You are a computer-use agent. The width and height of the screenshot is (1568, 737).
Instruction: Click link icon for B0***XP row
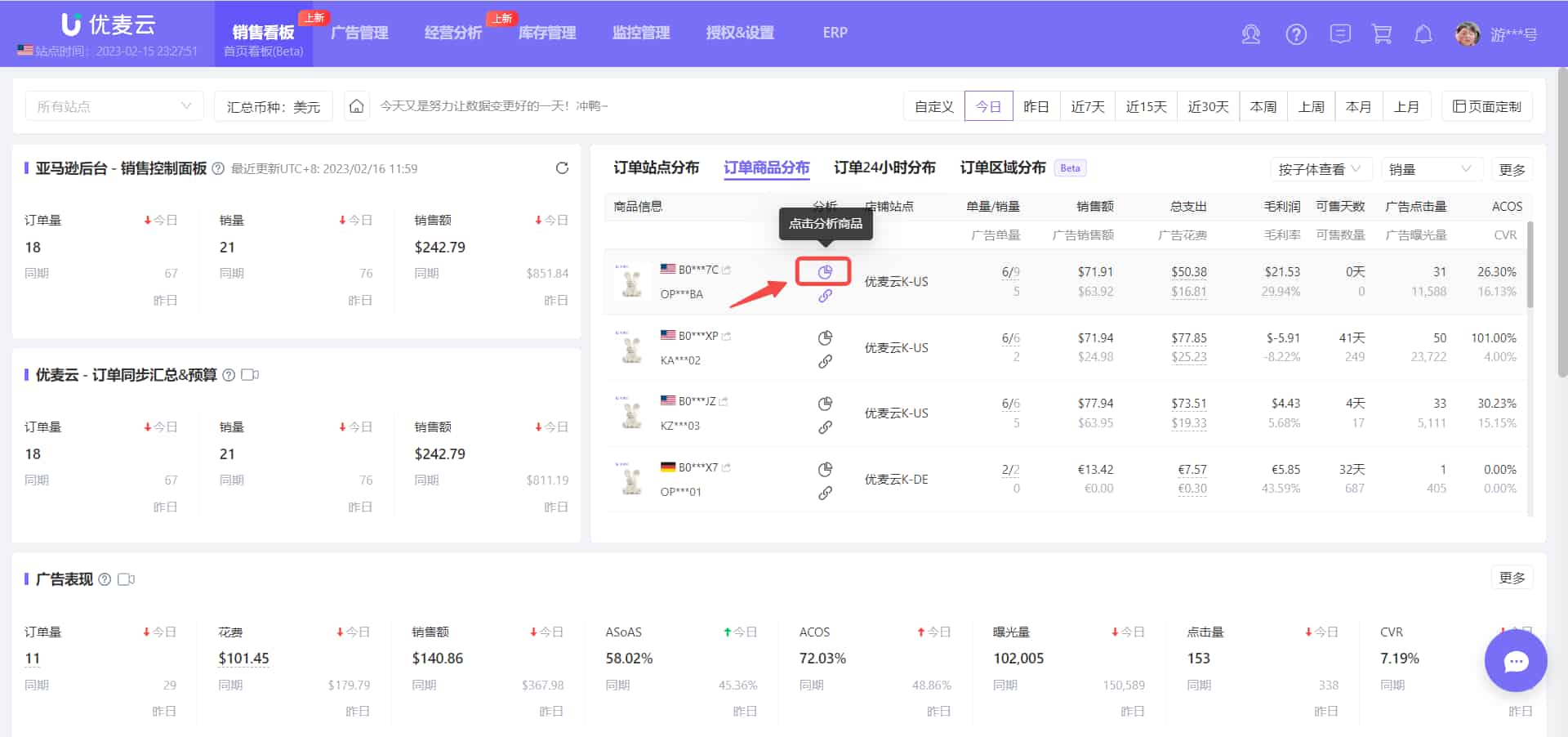pyautogui.click(x=825, y=361)
